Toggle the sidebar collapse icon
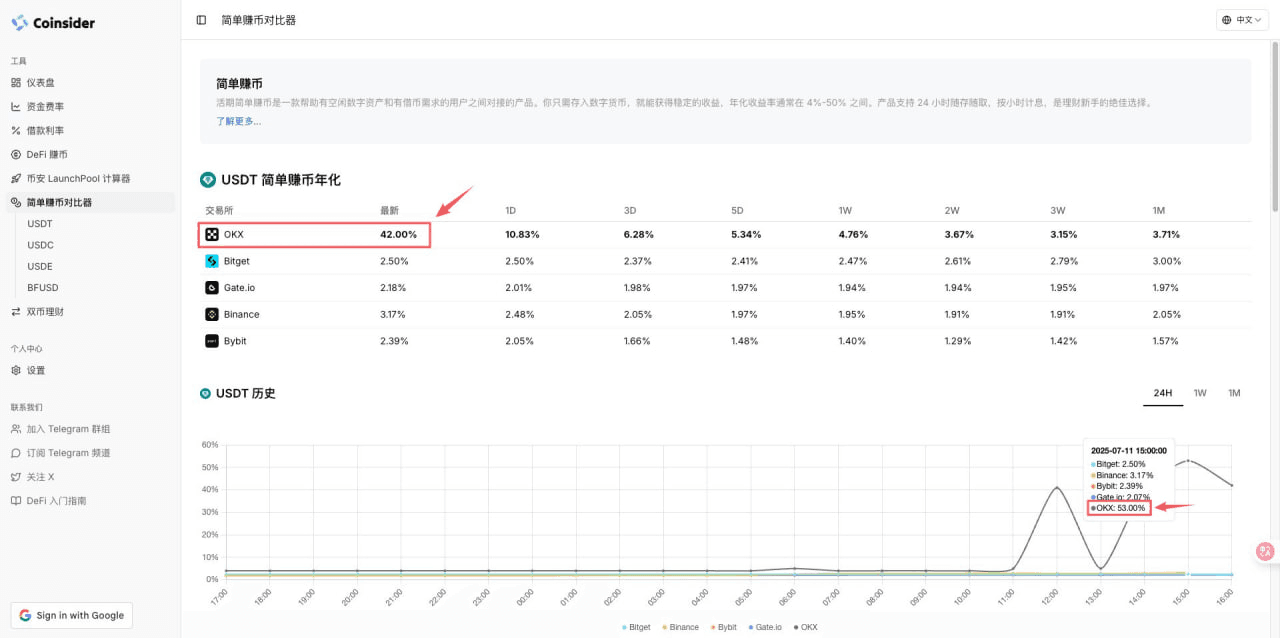 point(201,20)
